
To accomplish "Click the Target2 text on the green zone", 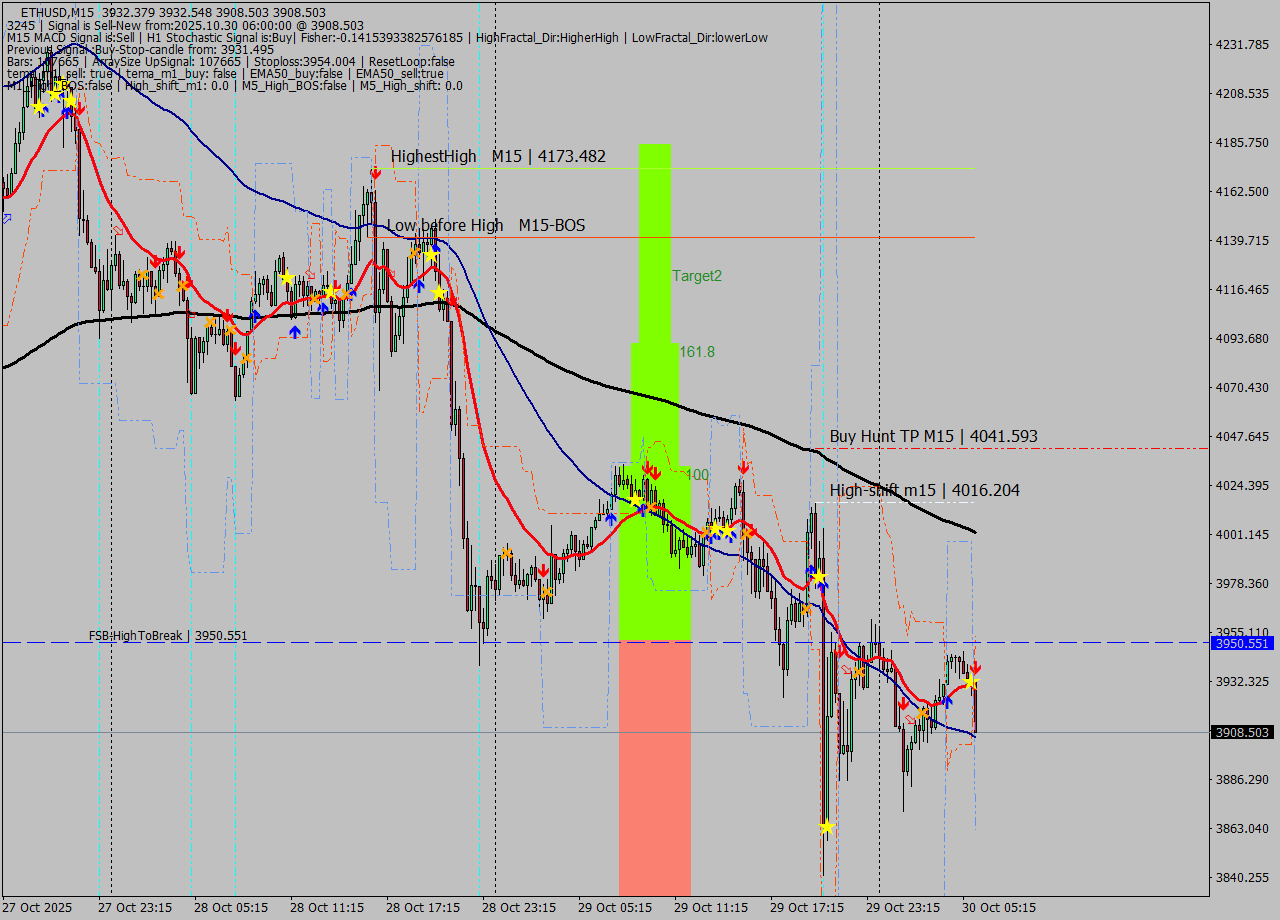I will coord(697,276).
